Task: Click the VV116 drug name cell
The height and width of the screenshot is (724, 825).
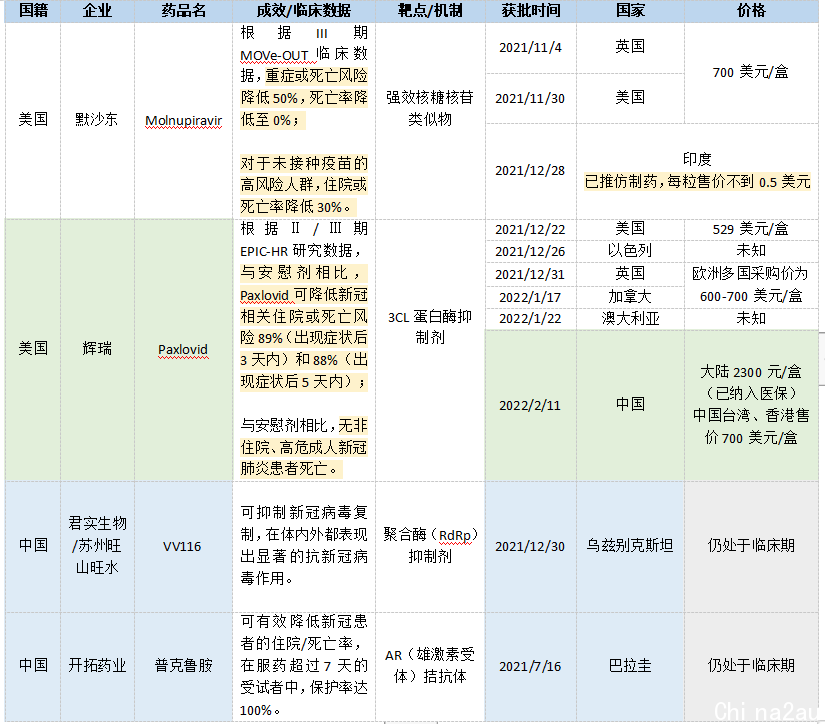Action: [x=182, y=547]
